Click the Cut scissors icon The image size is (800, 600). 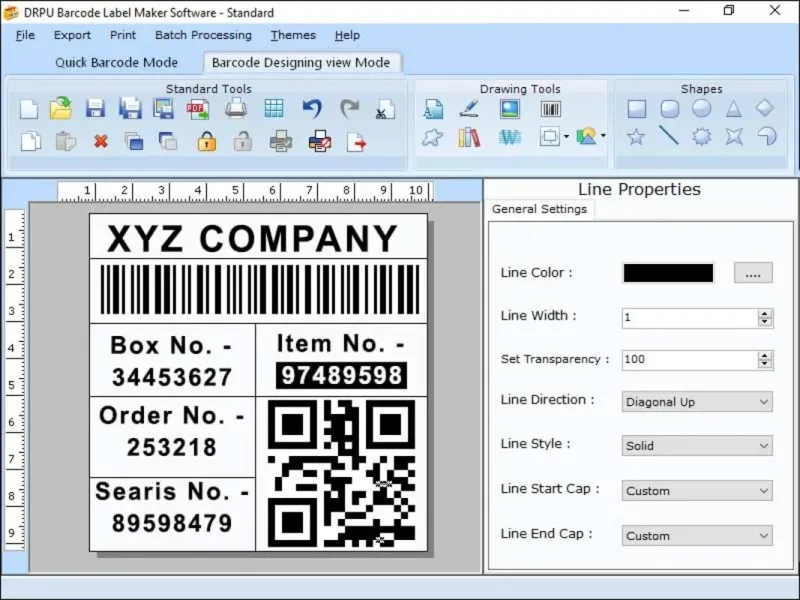tap(385, 109)
